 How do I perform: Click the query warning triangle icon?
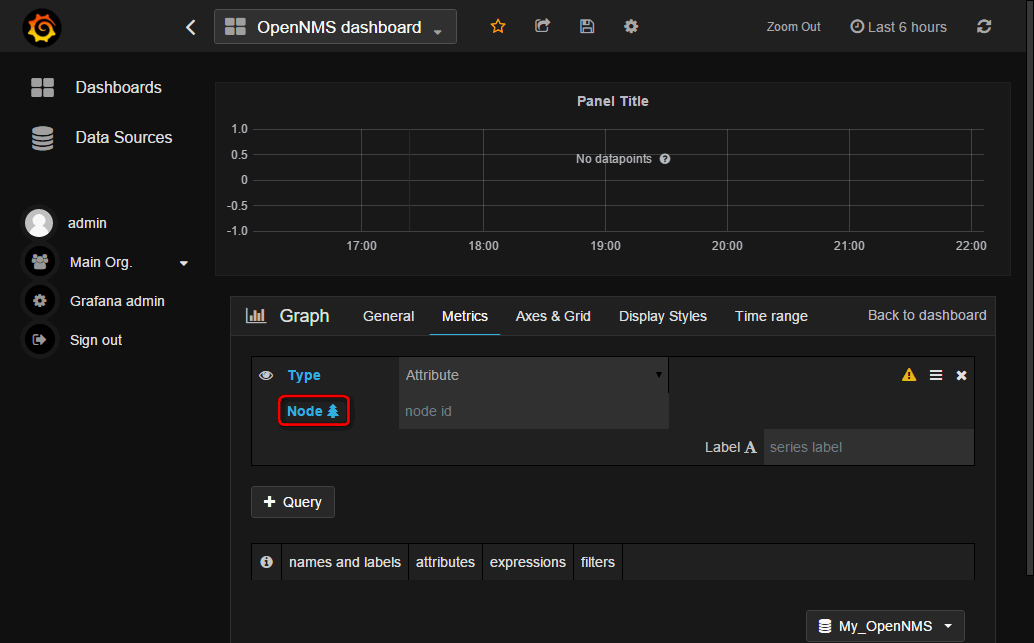909,375
